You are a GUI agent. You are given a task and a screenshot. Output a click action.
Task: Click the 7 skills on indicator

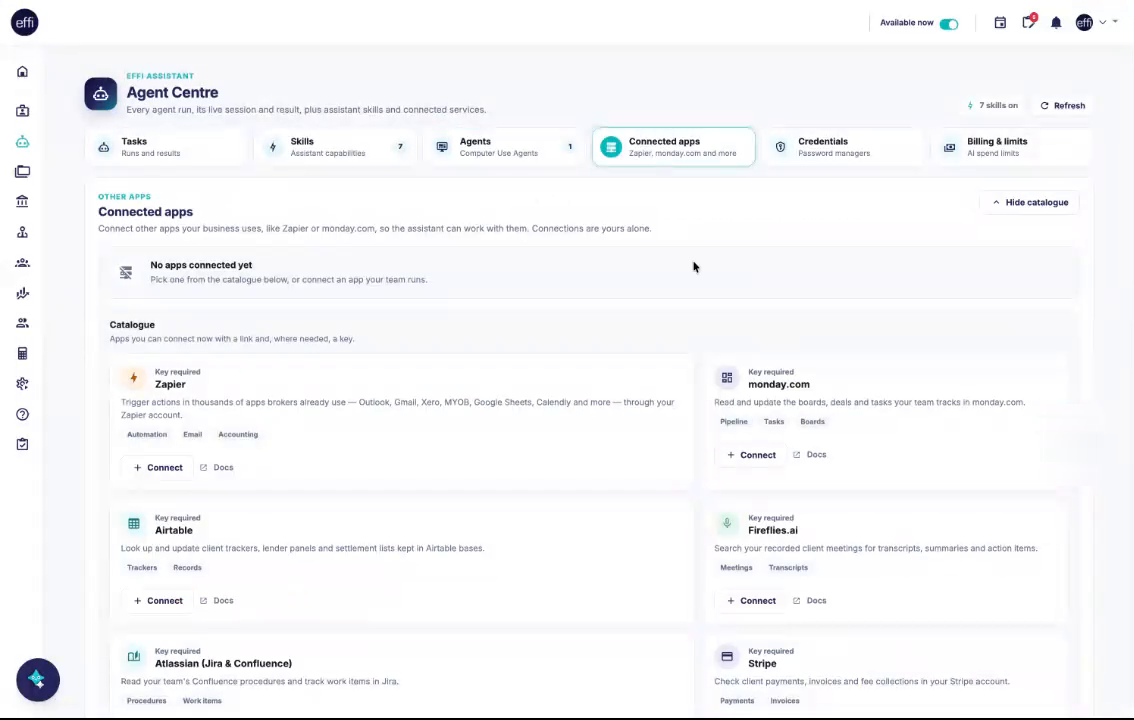tap(992, 106)
